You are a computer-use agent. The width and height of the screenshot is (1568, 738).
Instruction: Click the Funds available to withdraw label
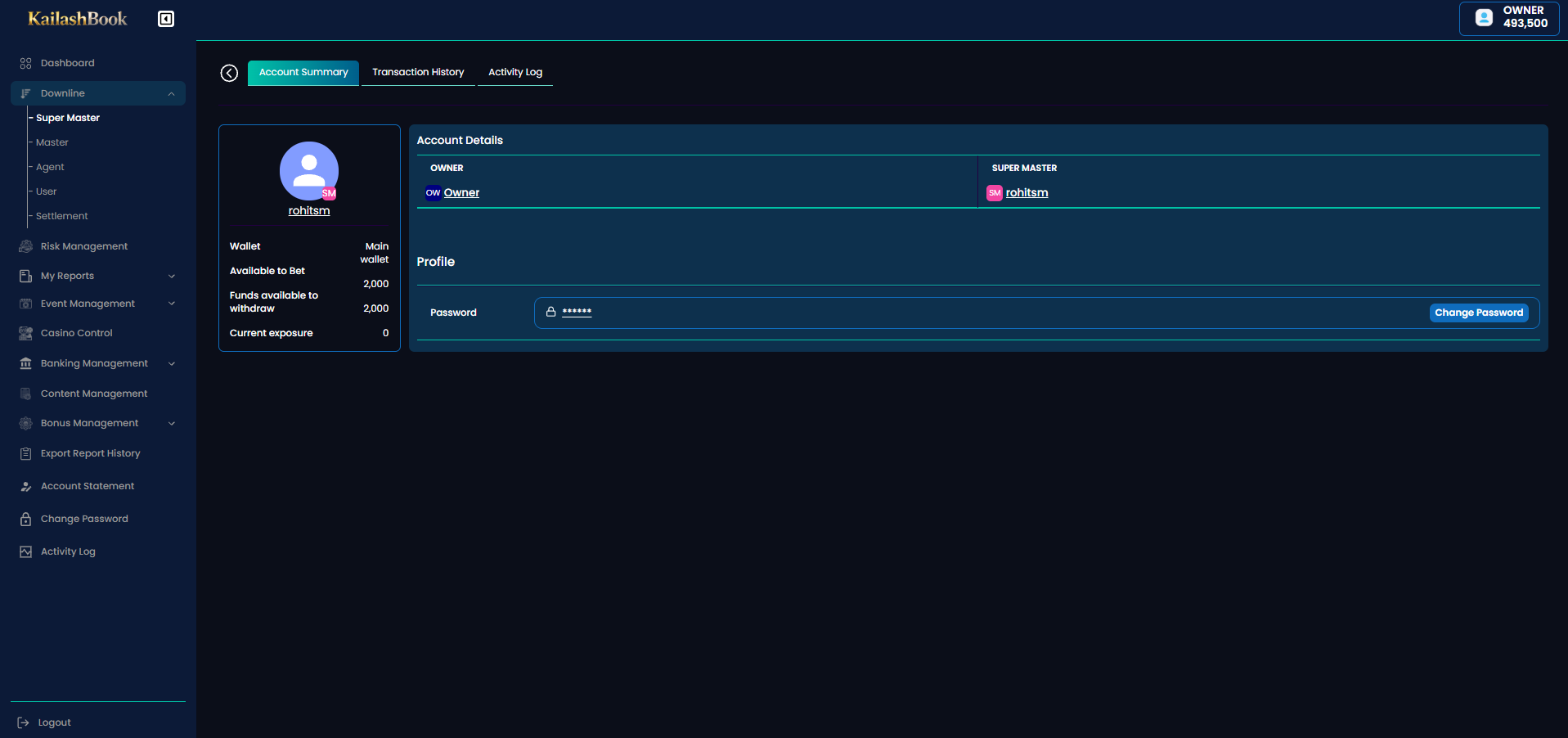(x=274, y=302)
